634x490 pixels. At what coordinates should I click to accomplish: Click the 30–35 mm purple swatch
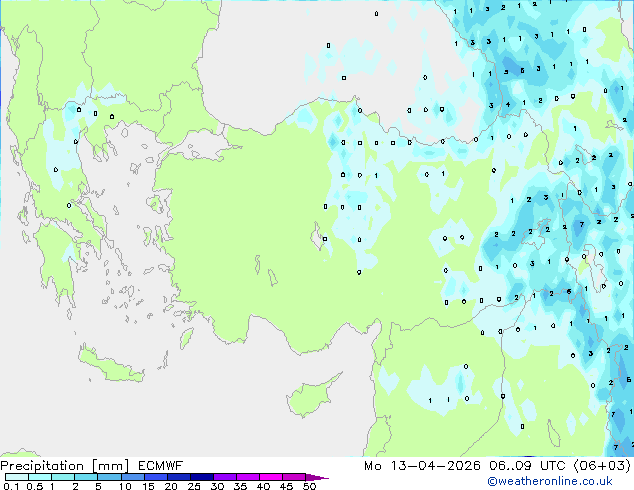pos(224,477)
